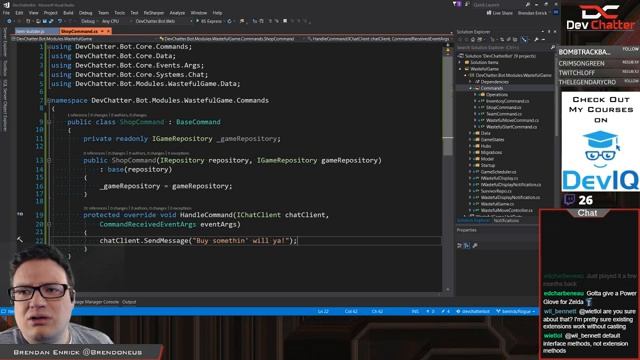Expand the Migrations folder

(470, 152)
